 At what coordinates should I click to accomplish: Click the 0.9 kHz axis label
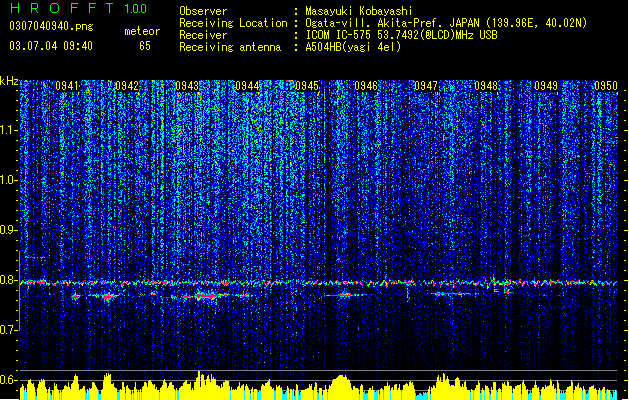[9, 230]
